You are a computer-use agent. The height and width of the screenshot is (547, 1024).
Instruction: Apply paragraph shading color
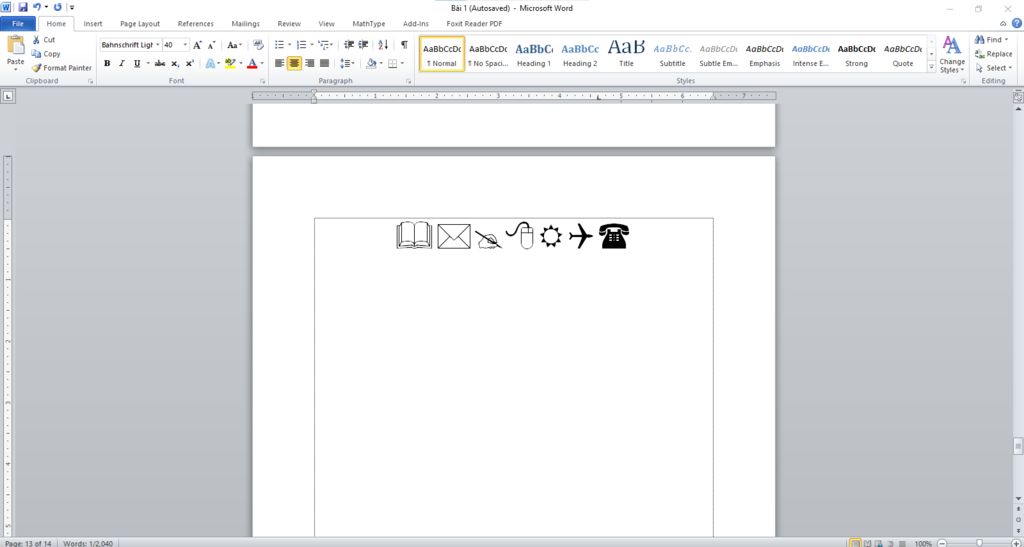[370, 63]
